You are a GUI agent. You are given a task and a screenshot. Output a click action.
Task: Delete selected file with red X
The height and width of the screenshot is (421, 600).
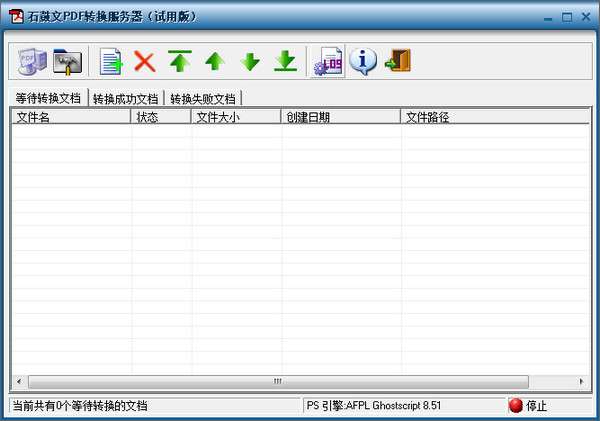(144, 62)
